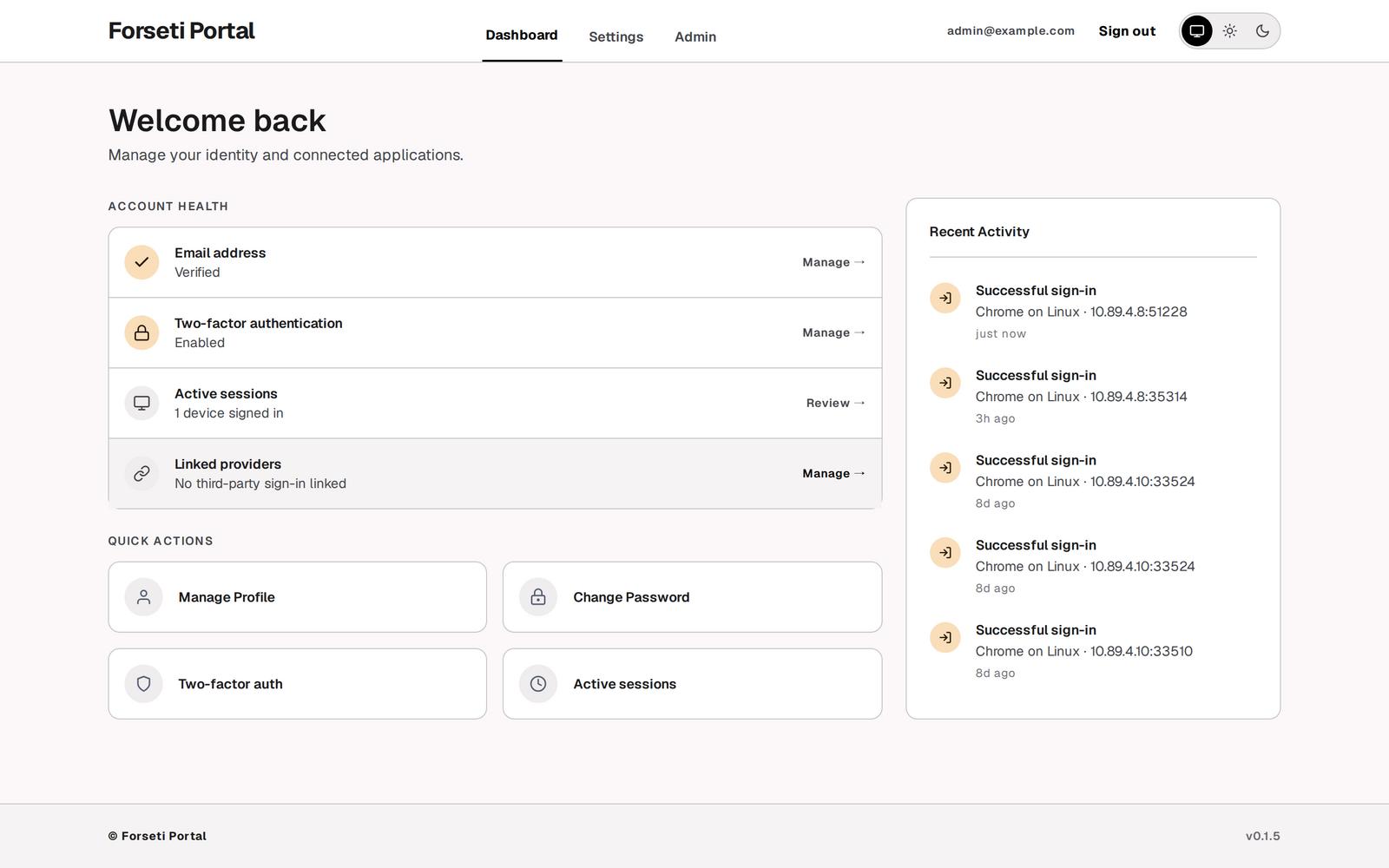Click the '© Forseti Portal' footer text
Screen dimensions: 1389x868
pyautogui.click(x=157, y=836)
